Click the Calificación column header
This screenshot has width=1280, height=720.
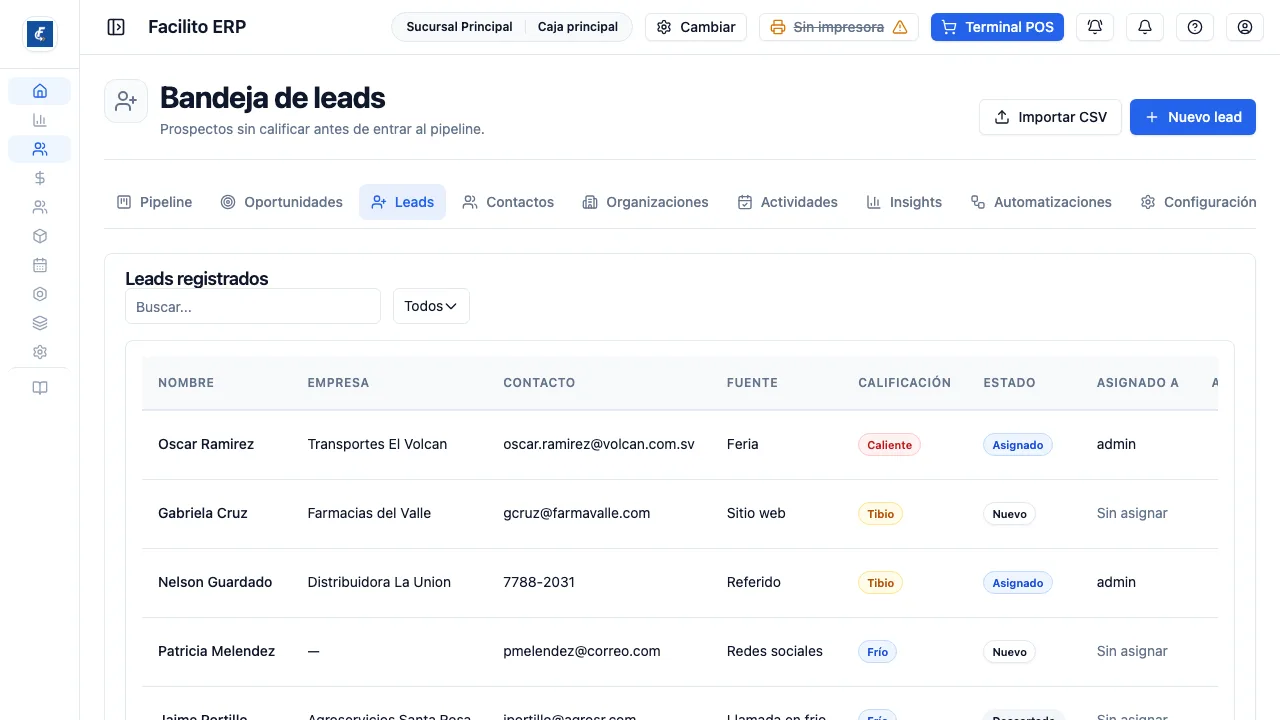[905, 382]
